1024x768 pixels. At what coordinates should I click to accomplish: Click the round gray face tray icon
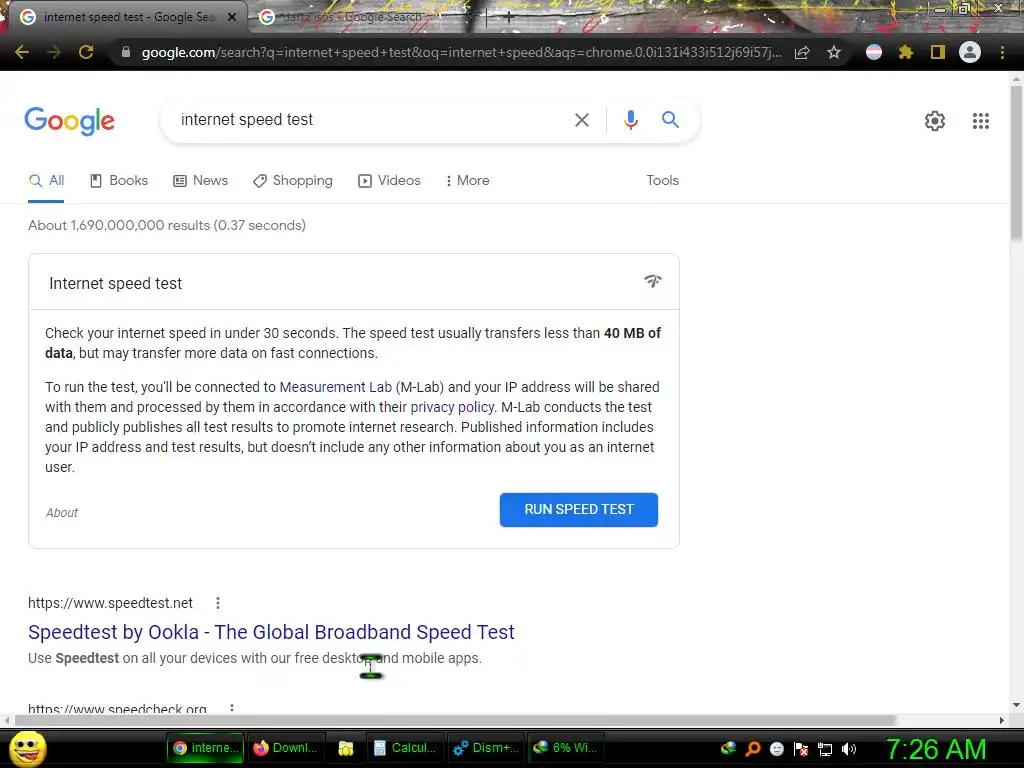tap(776, 749)
